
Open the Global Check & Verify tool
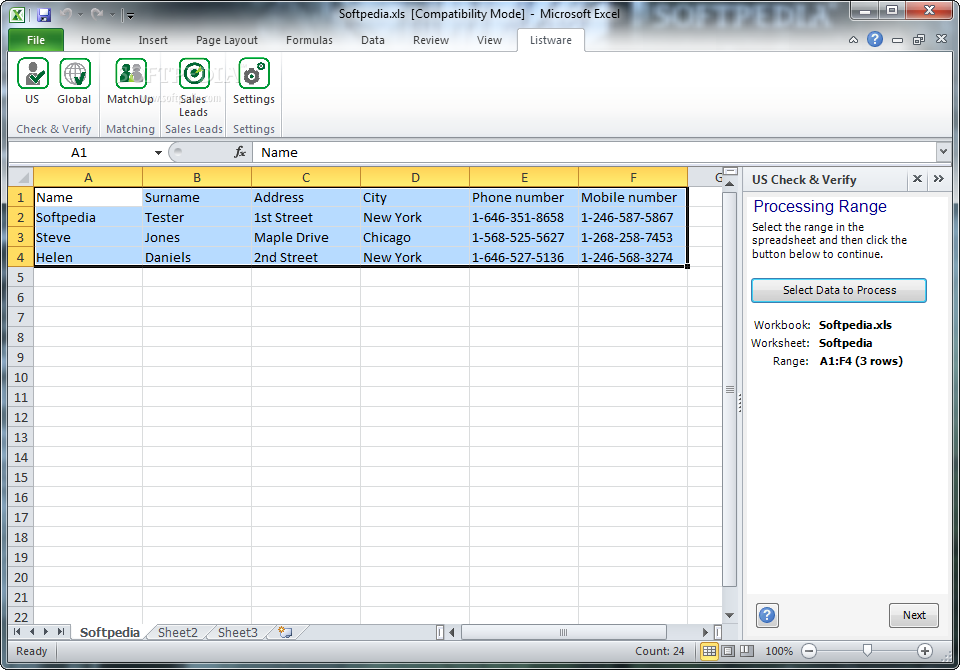click(74, 82)
